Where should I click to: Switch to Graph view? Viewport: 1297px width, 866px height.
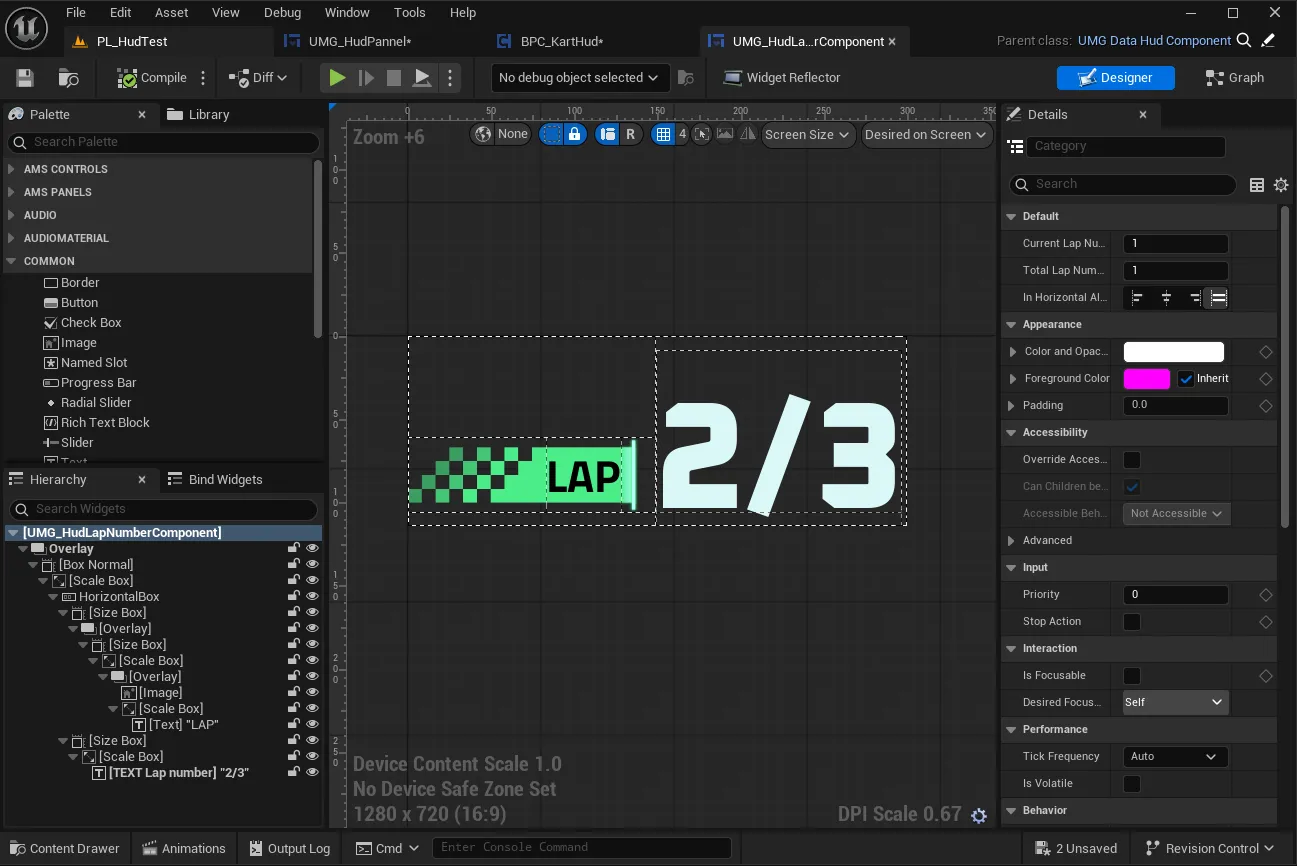[1235, 78]
